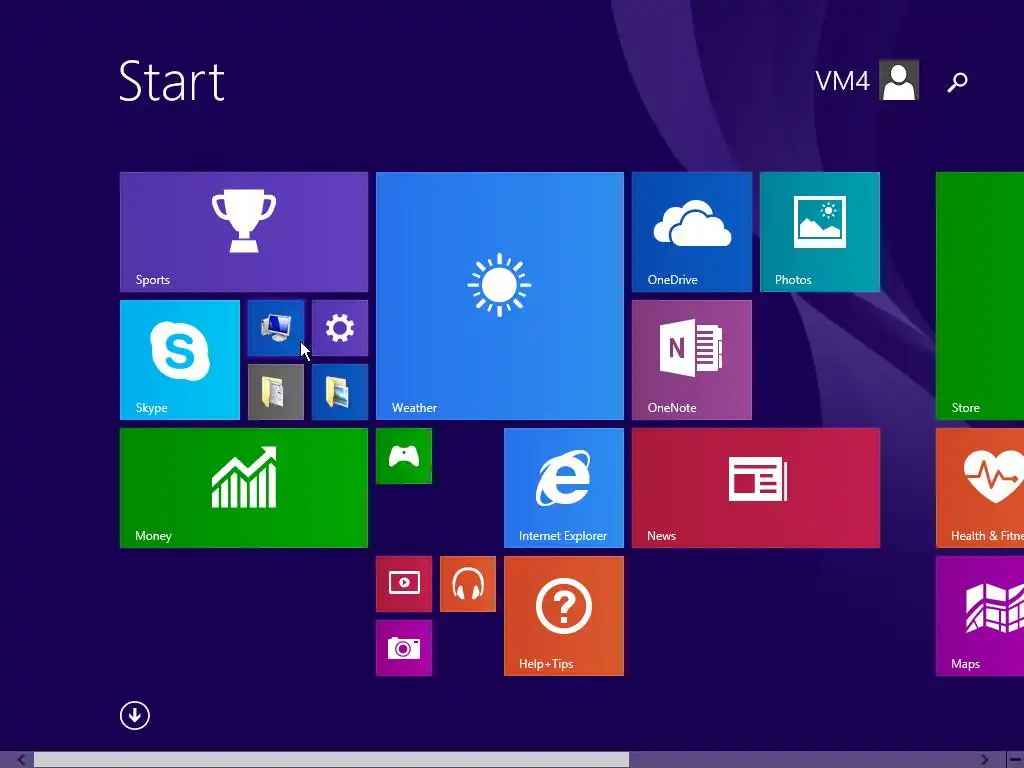This screenshot has height=768, width=1024.
Task: Launch the Photos tile
Action: (x=820, y=232)
